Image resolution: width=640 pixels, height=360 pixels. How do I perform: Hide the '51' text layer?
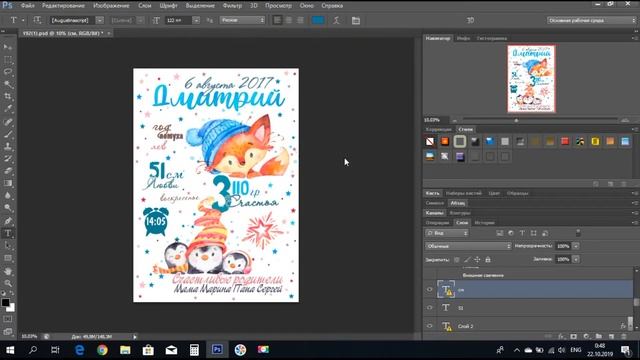(429, 308)
